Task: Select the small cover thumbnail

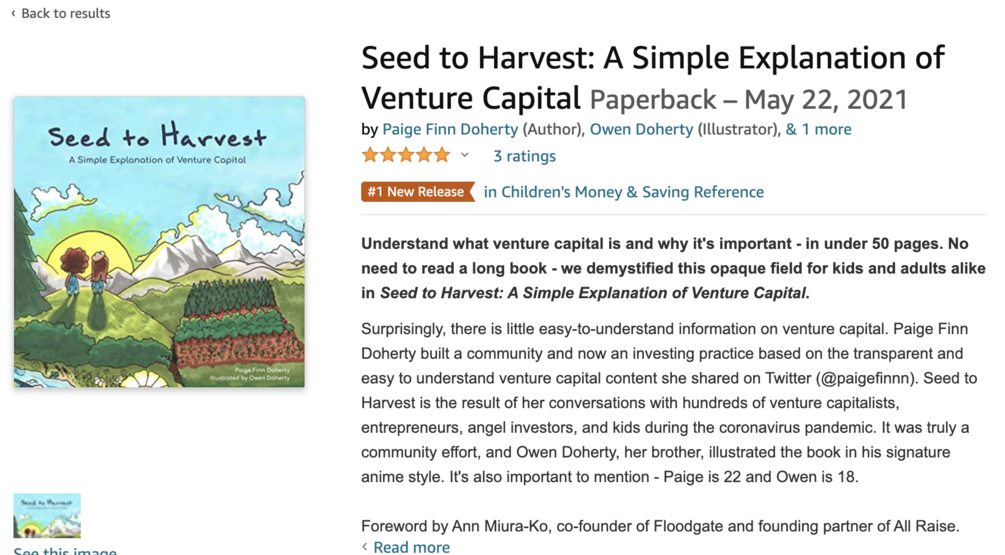Action: [47, 515]
